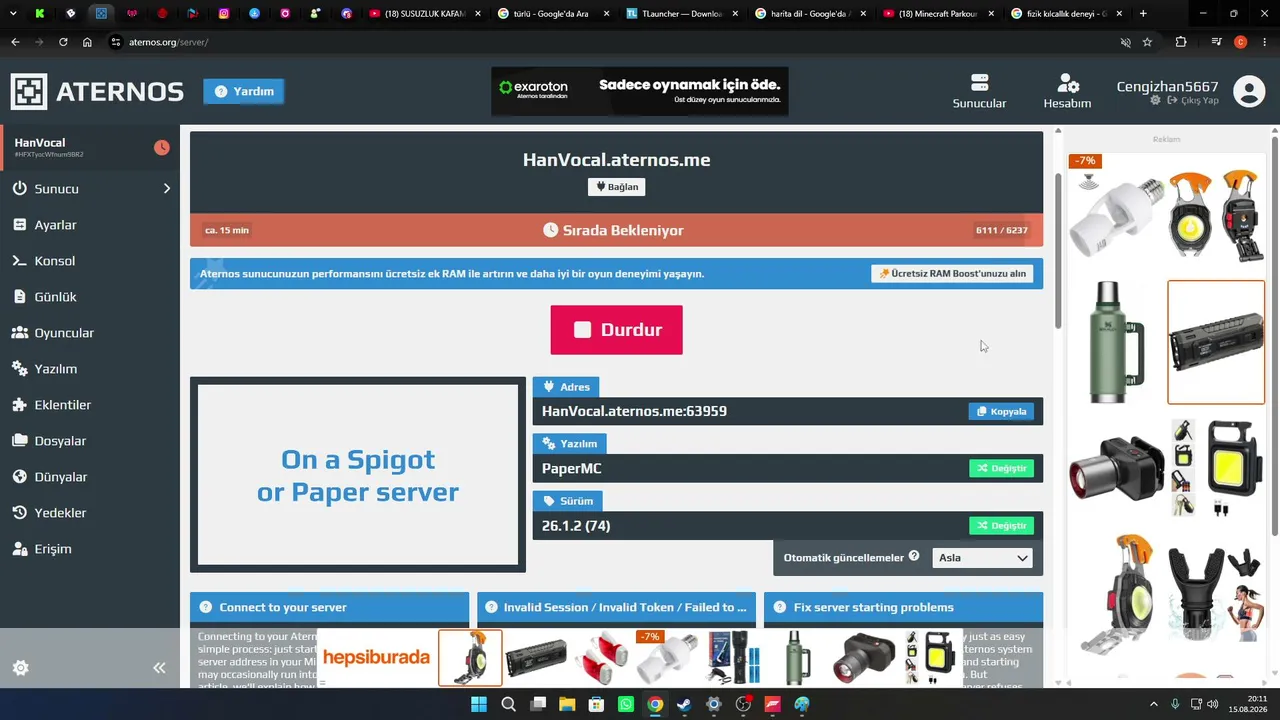The width and height of the screenshot is (1280, 720).
Task: Select the HanVocal server in sidebar
Action: [x=90, y=147]
